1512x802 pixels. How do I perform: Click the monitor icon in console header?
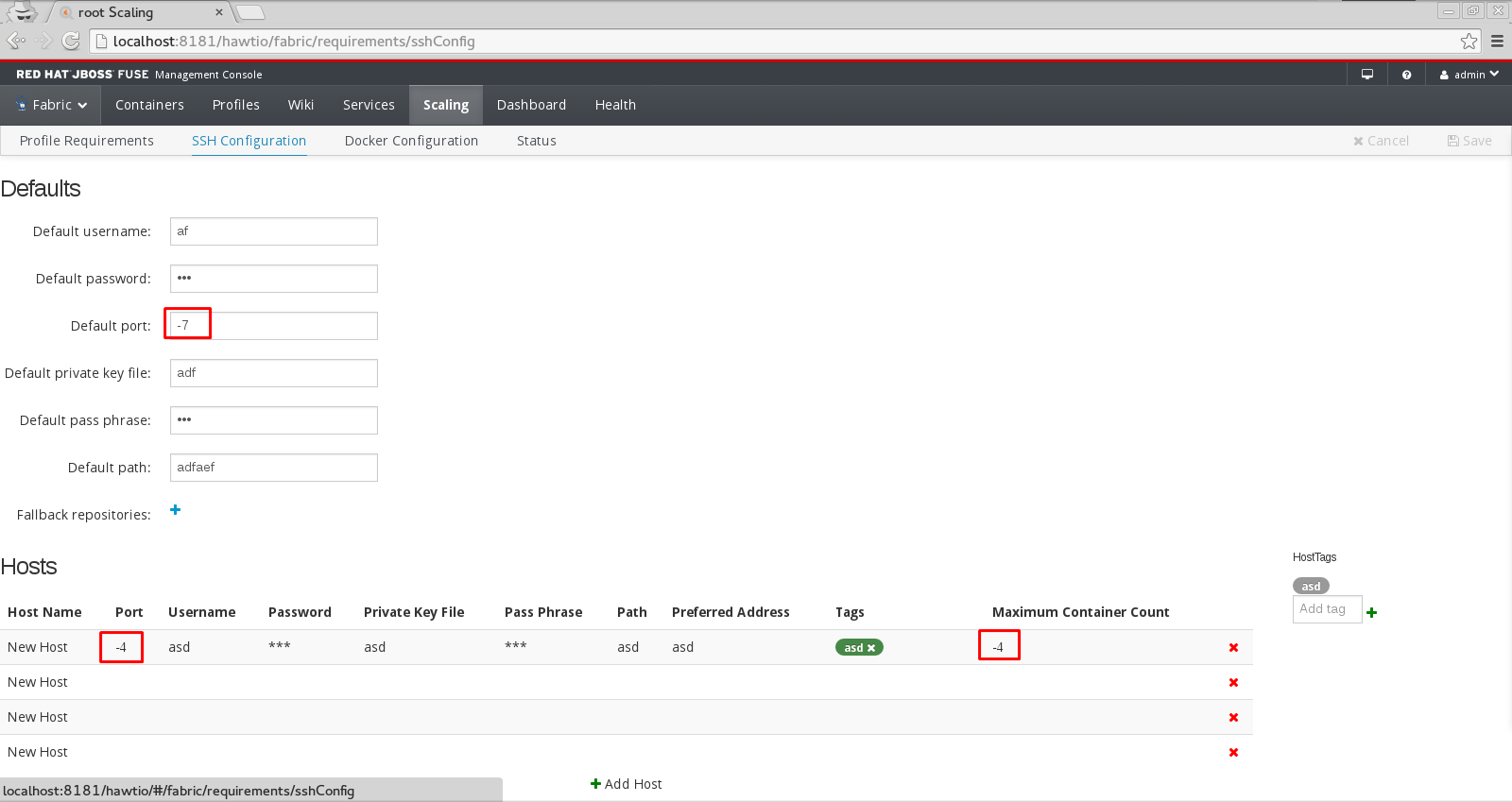1366,75
